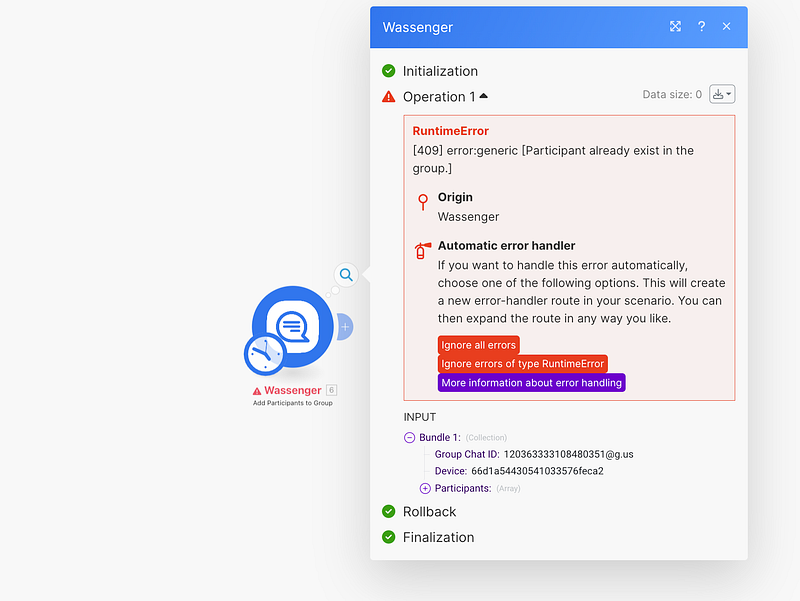
Task: Expand the Participants array
Action: pos(425,488)
